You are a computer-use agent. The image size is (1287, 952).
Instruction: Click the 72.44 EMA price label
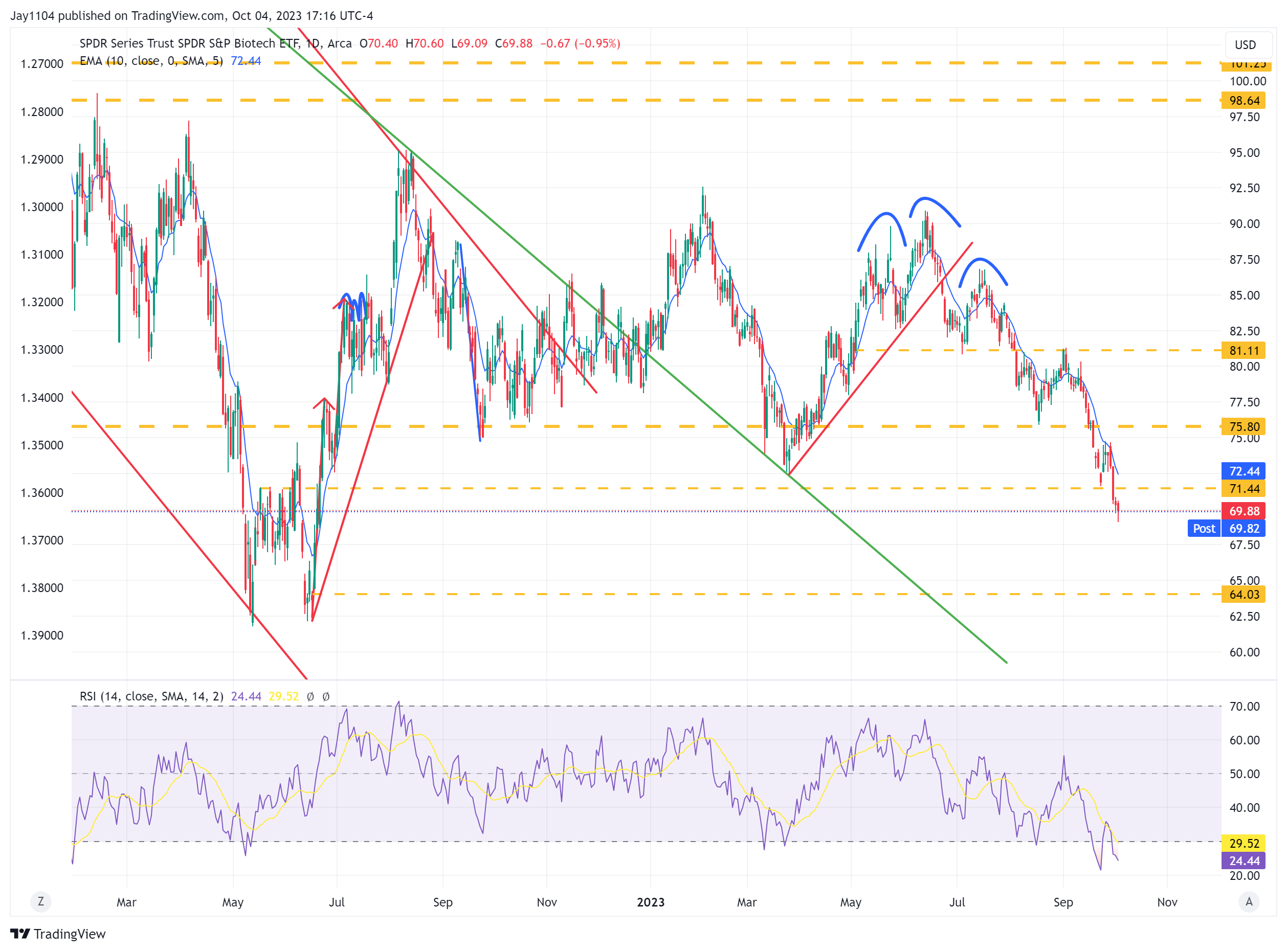[x=1242, y=471]
